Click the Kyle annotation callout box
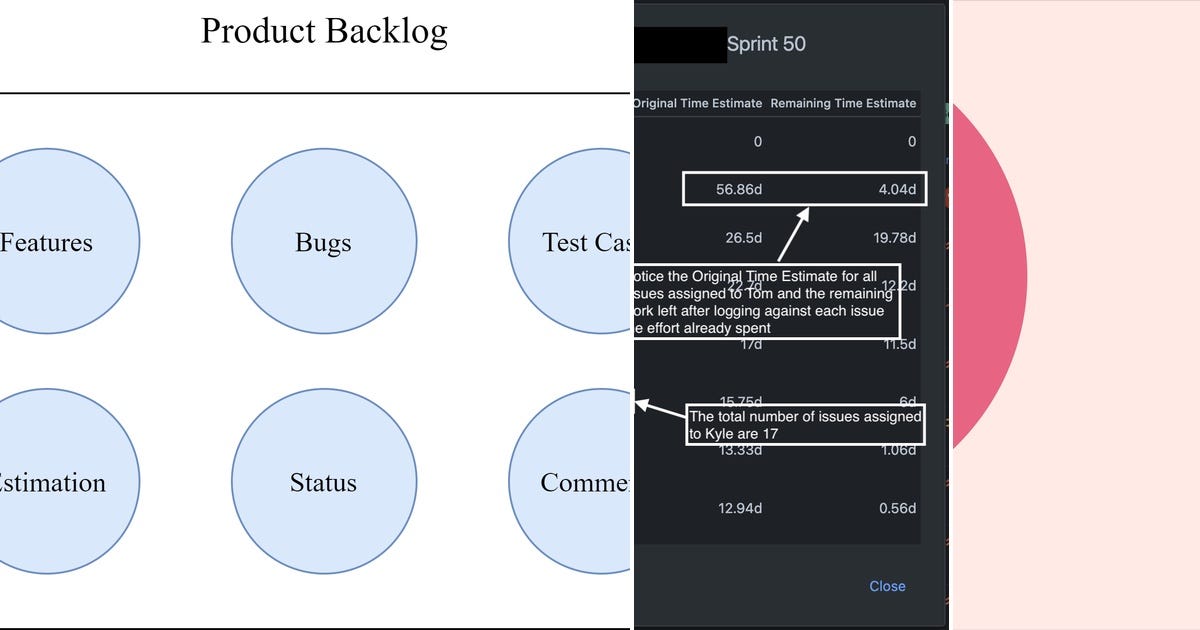This screenshot has width=1200, height=630. (x=805, y=424)
